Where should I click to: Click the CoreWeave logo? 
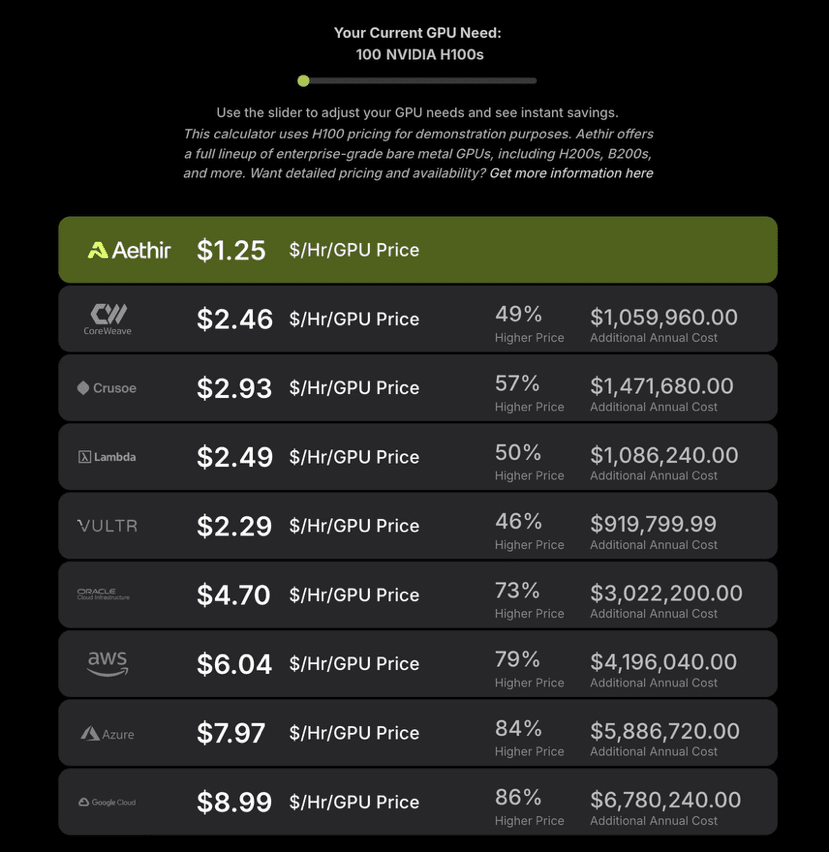coord(108,319)
